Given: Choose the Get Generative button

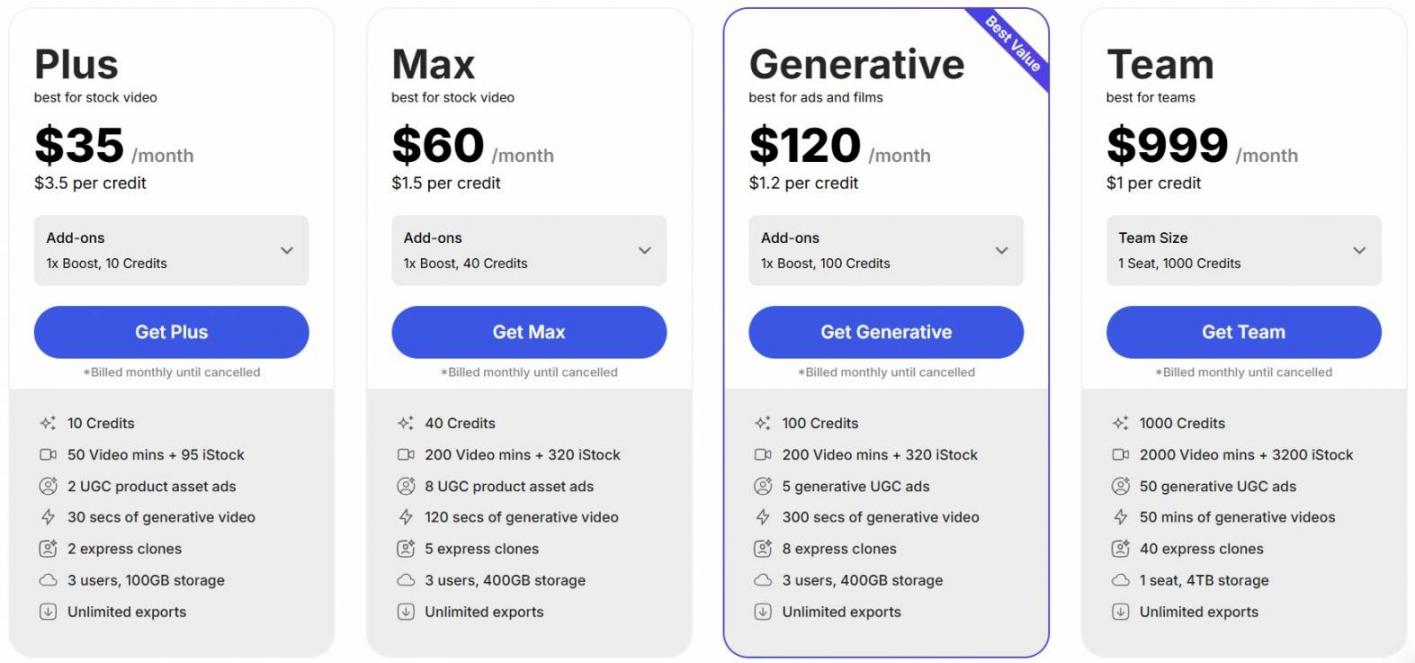Looking at the screenshot, I should tap(886, 332).
